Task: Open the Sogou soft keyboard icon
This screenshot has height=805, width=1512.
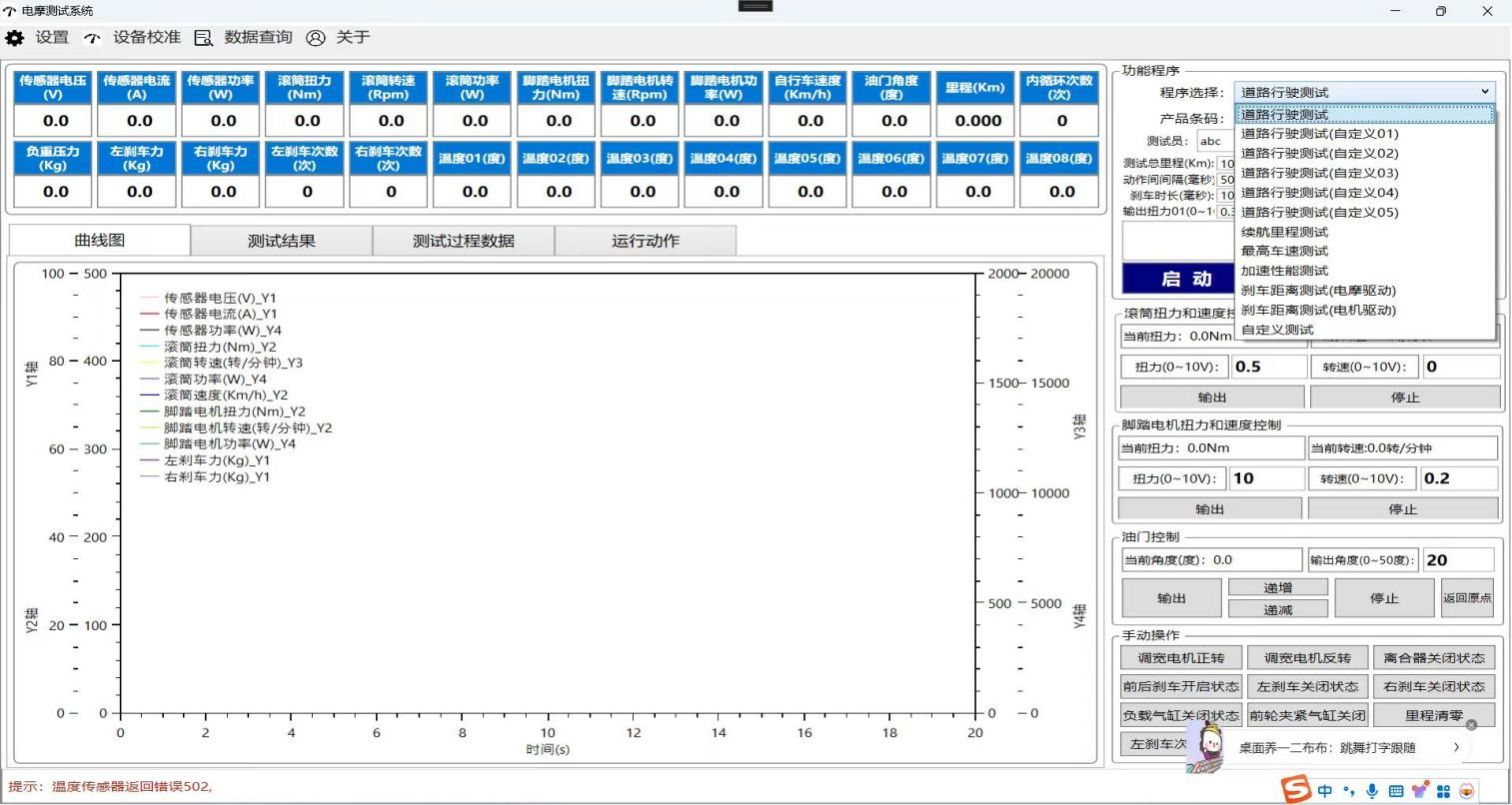Action: [x=1396, y=790]
